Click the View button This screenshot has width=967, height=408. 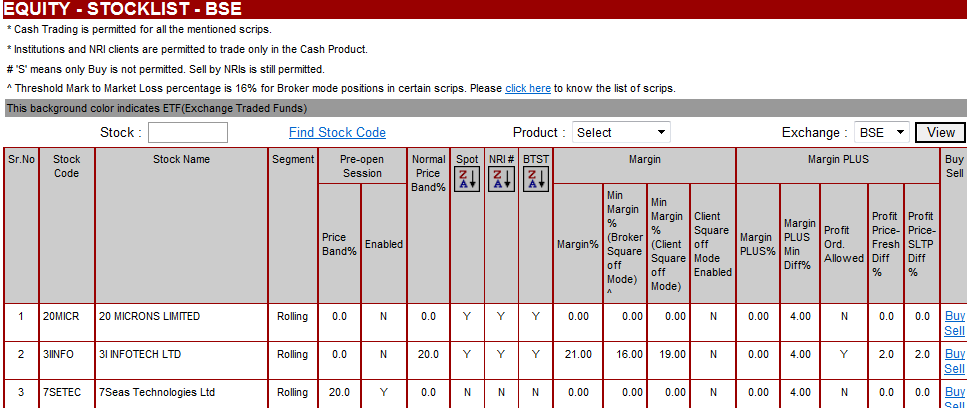[x=940, y=133]
